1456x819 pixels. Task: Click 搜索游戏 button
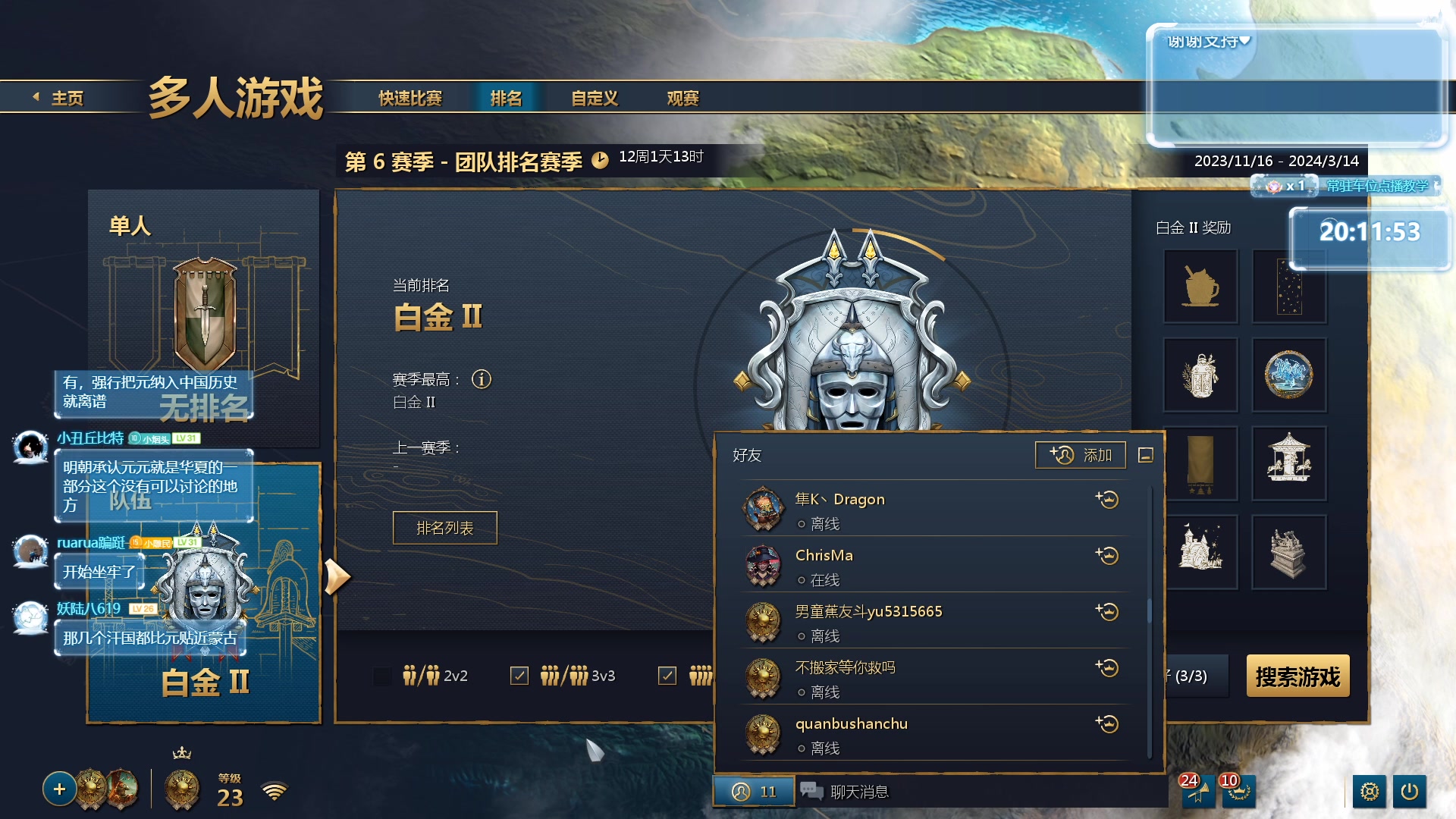tap(1298, 676)
